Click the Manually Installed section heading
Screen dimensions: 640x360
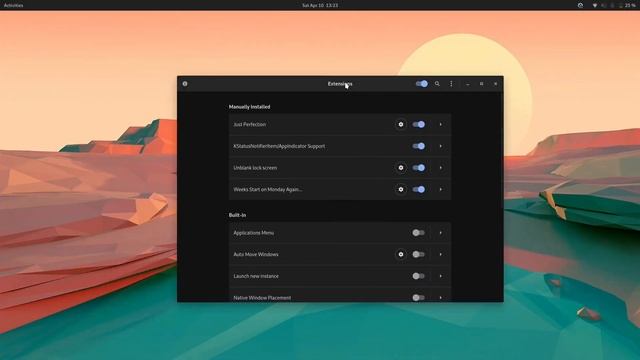pos(249,107)
